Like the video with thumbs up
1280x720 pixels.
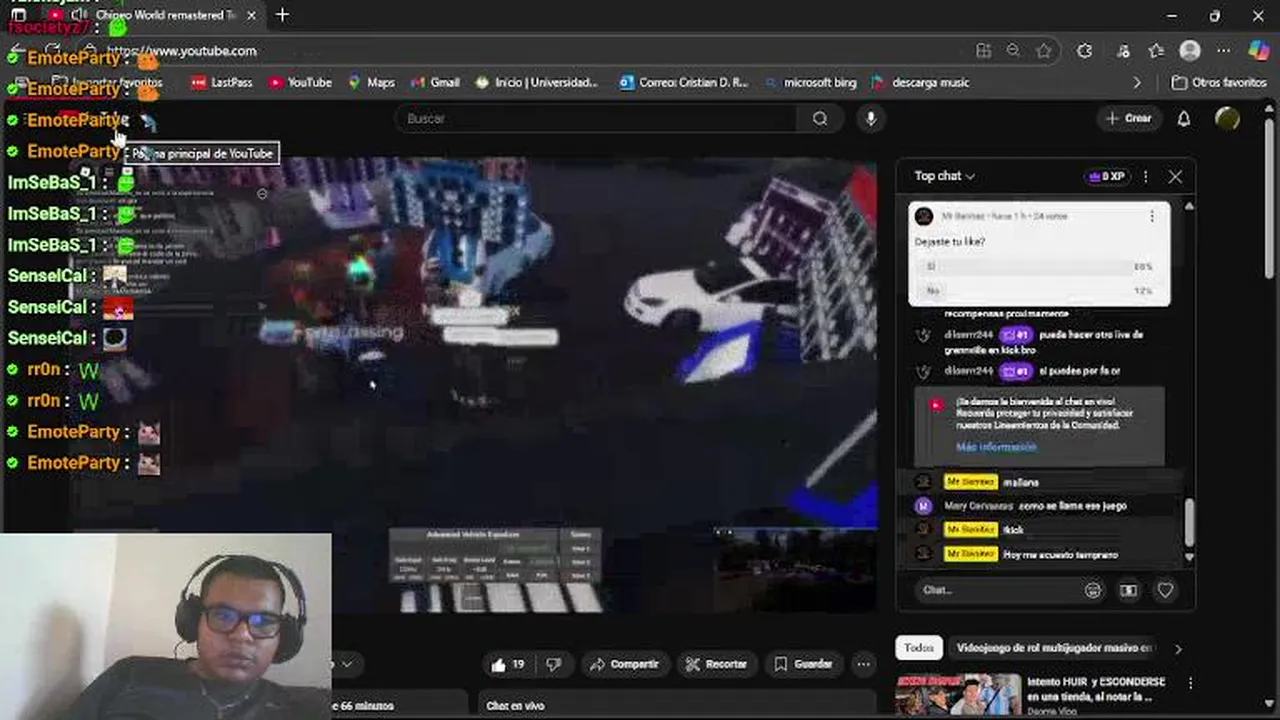(x=508, y=664)
